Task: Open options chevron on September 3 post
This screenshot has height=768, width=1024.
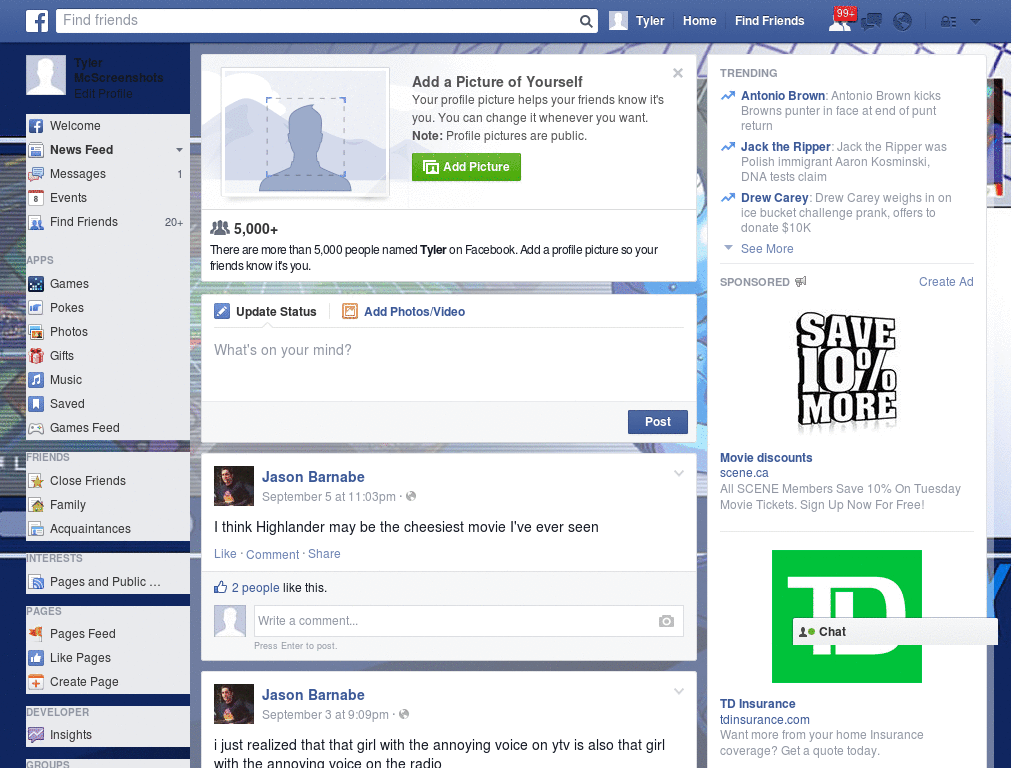Action: coord(679,691)
